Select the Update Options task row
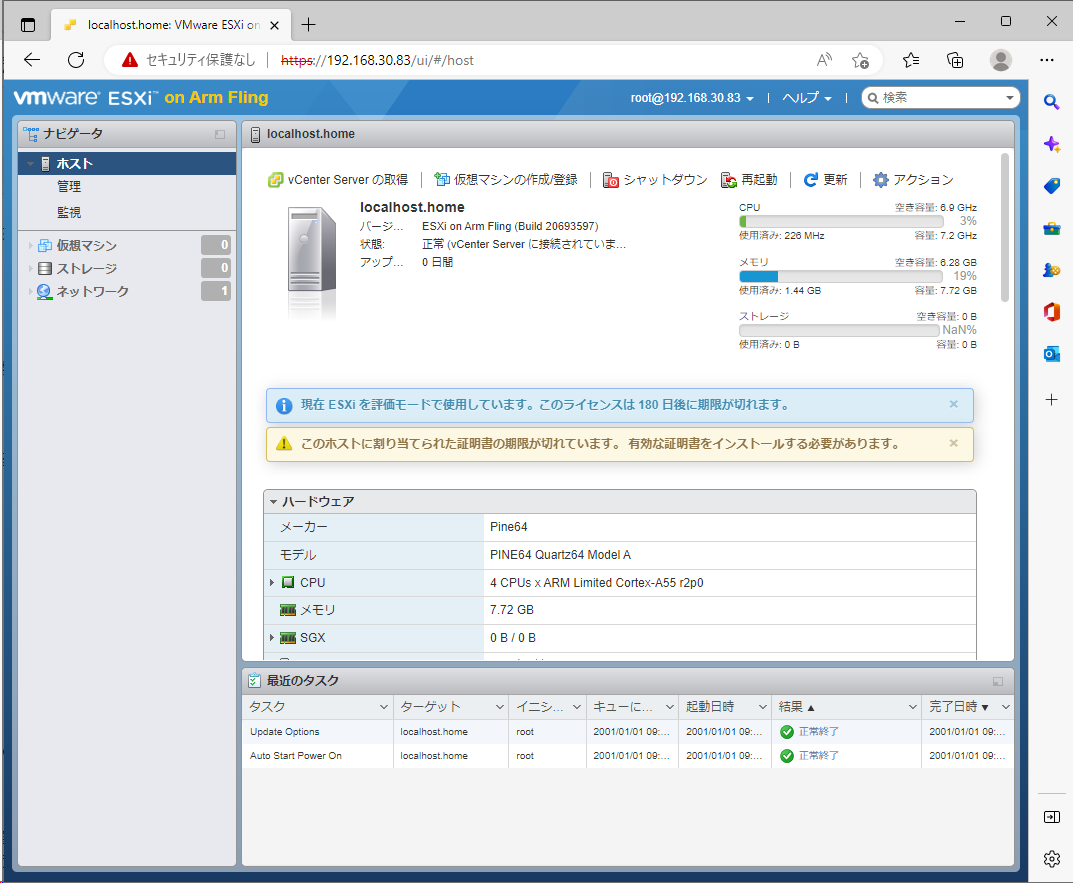1073x883 pixels. pos(628,732)
